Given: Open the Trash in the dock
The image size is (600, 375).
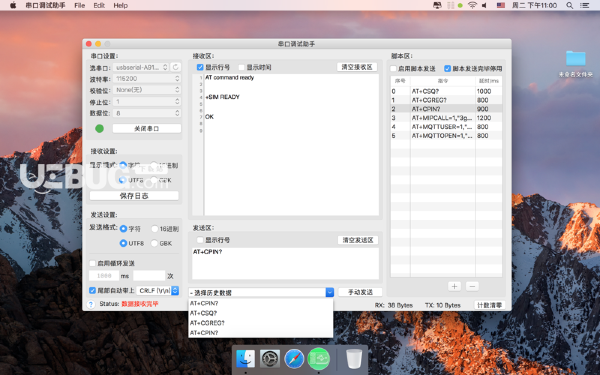Looking at the screenshot, I should click(x=354, y=359).
